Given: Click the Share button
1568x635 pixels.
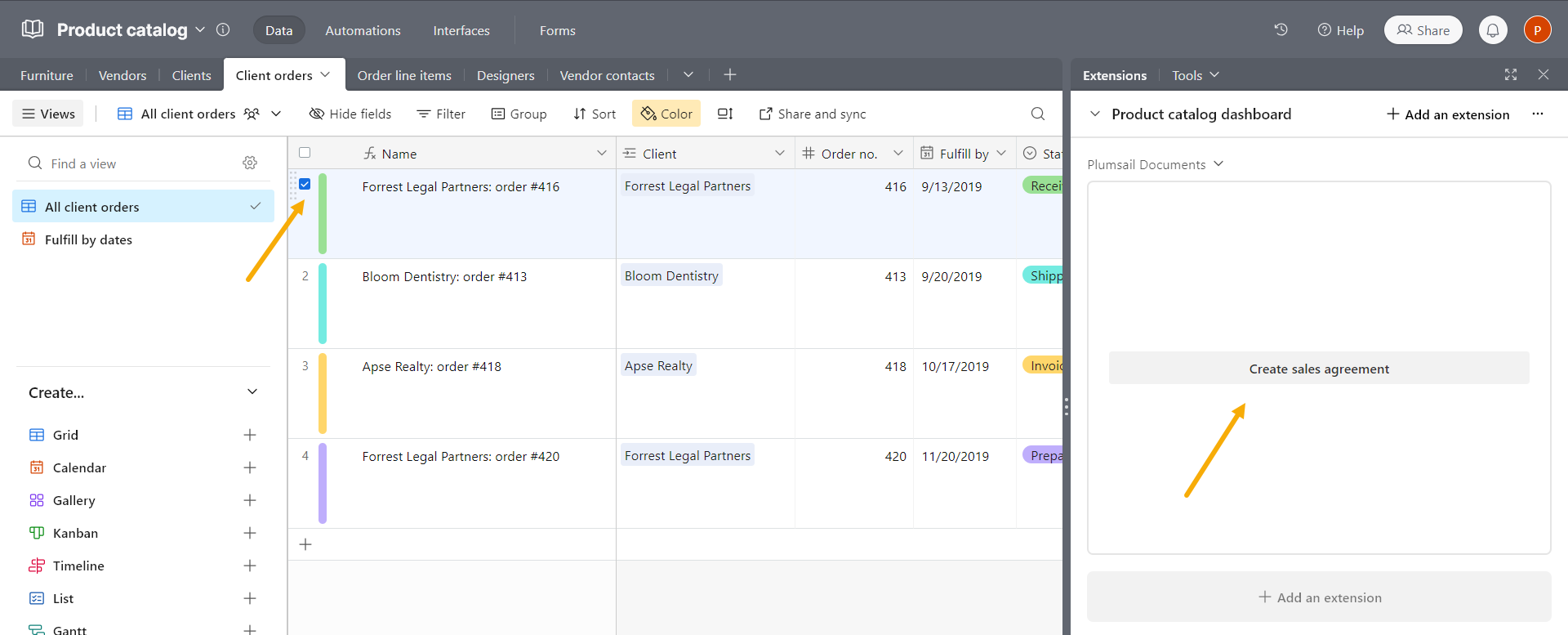Looking at the screenshot, I should pos(1423,30).
